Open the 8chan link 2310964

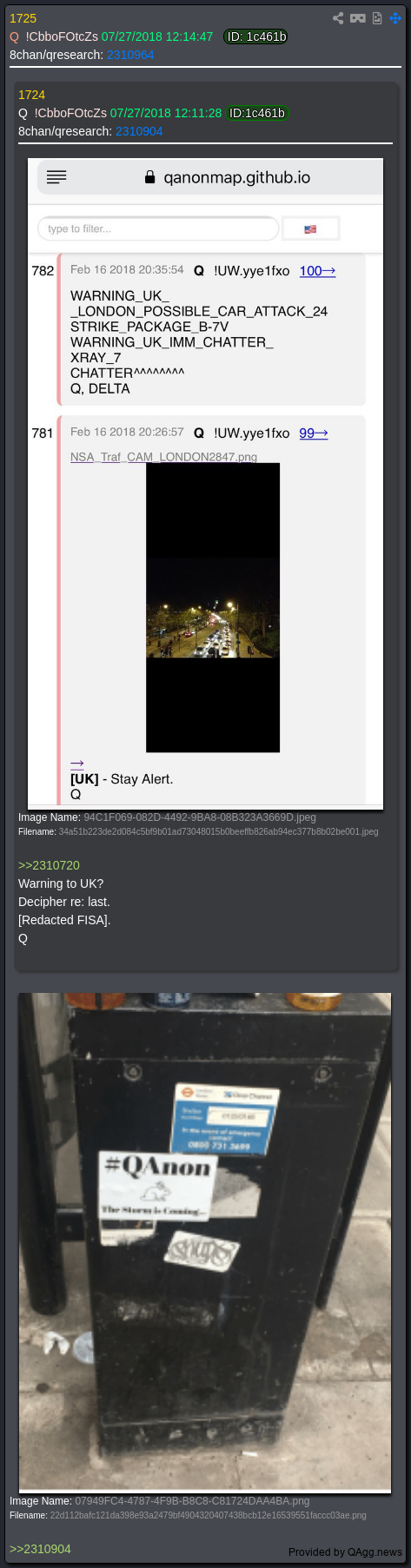pyautogui.click(x=130, y=55)
